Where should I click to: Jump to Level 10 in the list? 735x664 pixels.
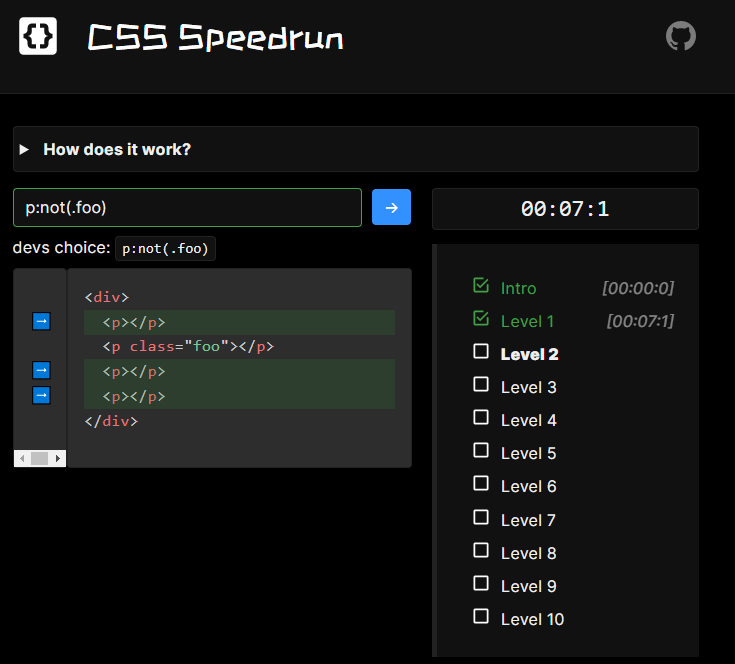click(532, 619)
